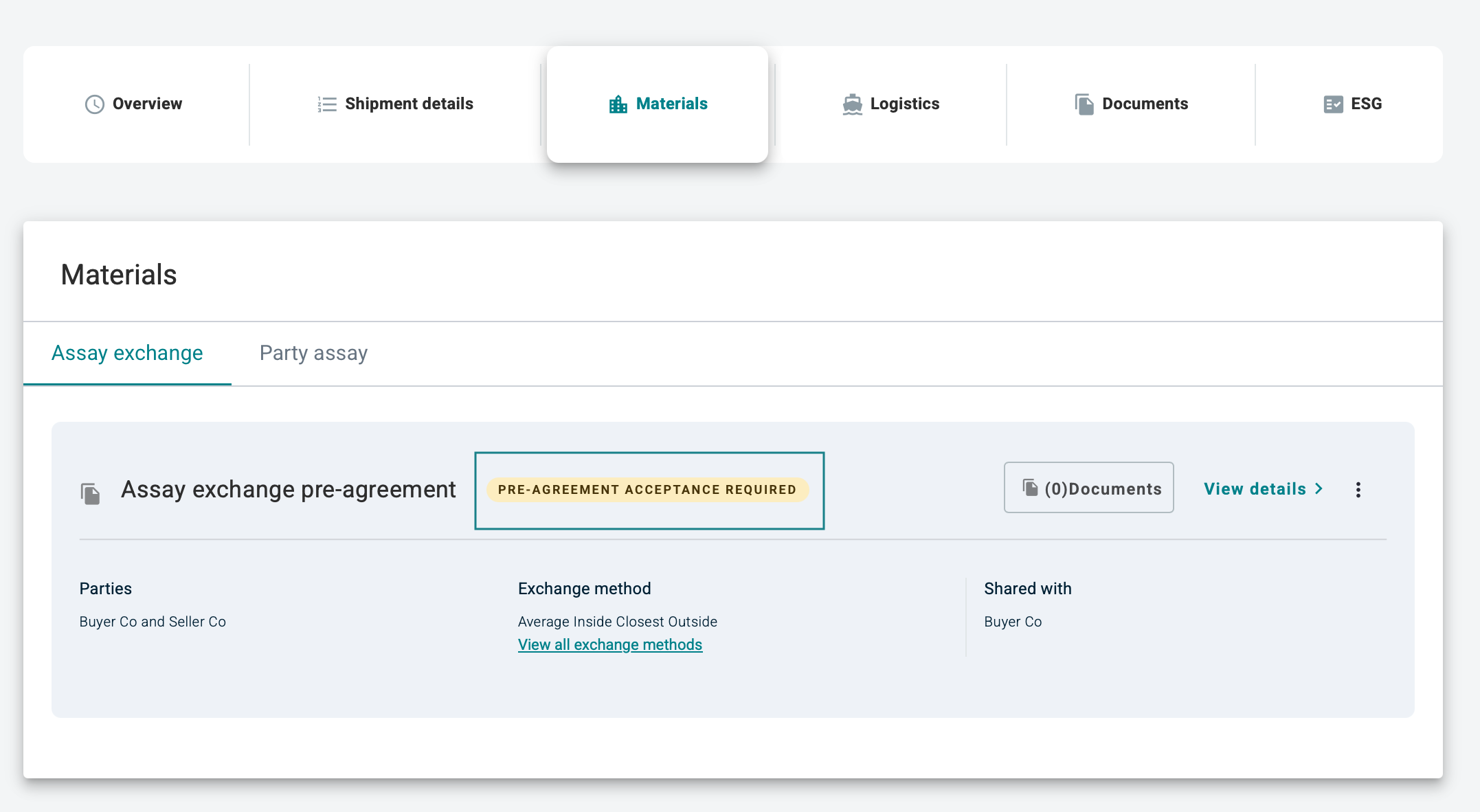Viewport: 1480px width, 812px height.
Task: Click the Logistics ship icon
Action: (852, 104)
